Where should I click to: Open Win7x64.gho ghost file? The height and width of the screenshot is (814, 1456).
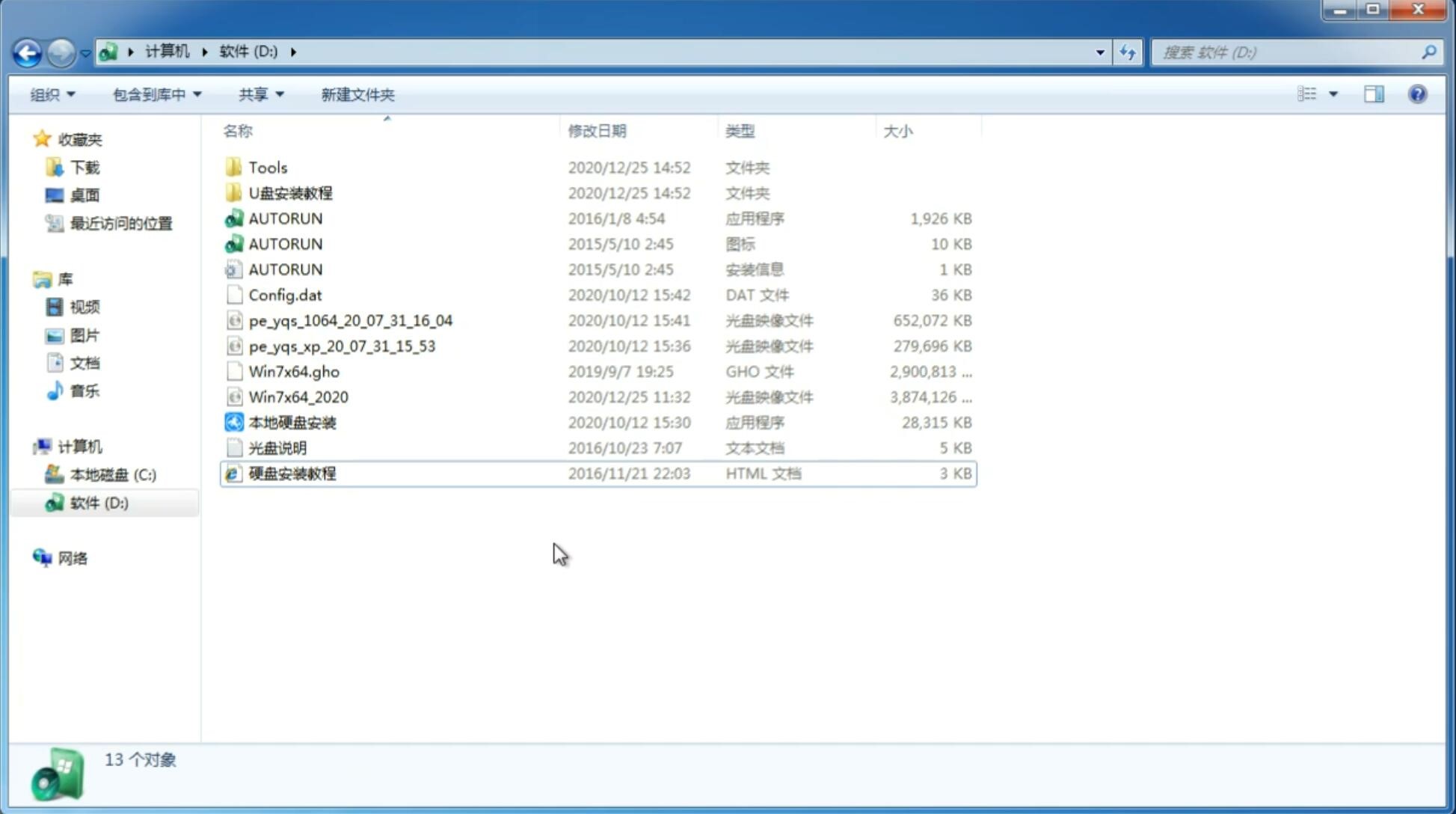293,371
